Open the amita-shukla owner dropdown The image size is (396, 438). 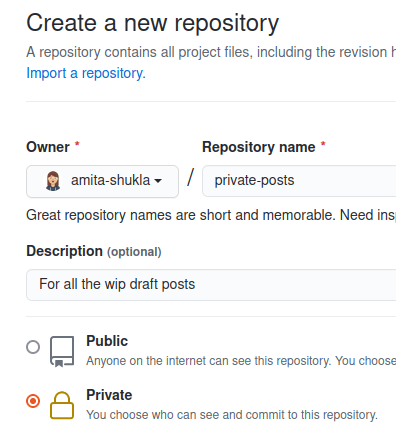tap(102, 181)
